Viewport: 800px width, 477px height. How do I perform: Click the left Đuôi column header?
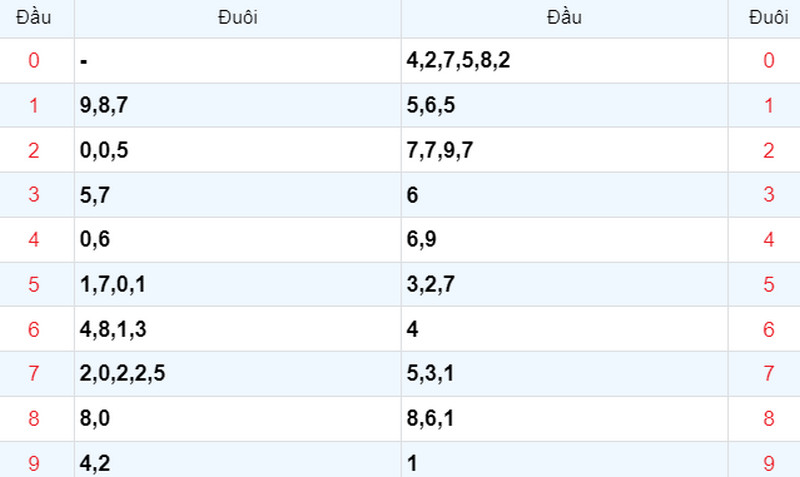pyautogui.click(x=238, y=18)
